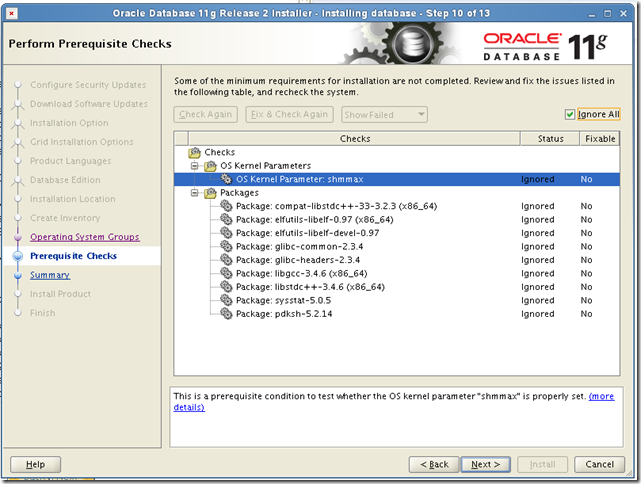The width and height of the screenshot is (641, 484).
Task: Click the Checks root folder icon
Action: point(194,152)
